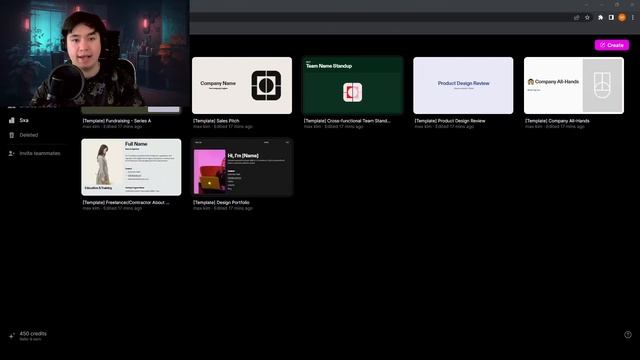Viewport: 640px width, 360px height.
Task: Open the browser three-dot menu
Action: click(633, 18)
